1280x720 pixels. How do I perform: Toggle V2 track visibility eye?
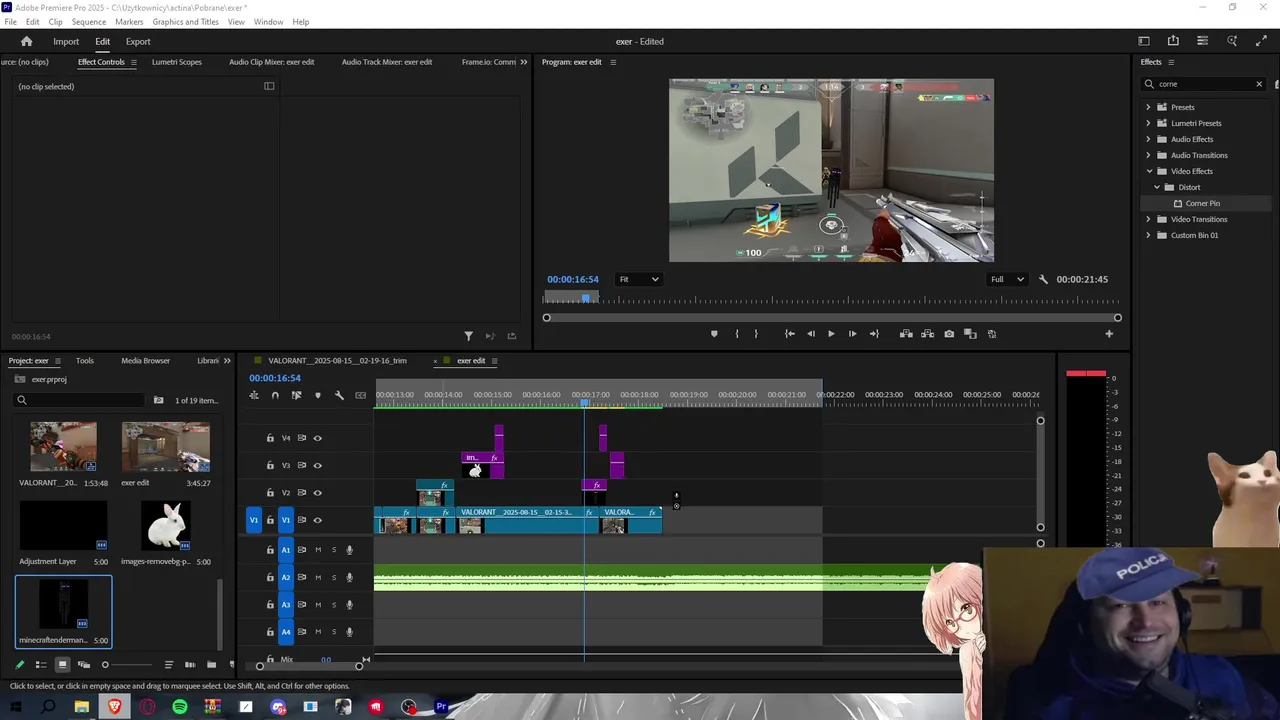click(x=318, y=493)
